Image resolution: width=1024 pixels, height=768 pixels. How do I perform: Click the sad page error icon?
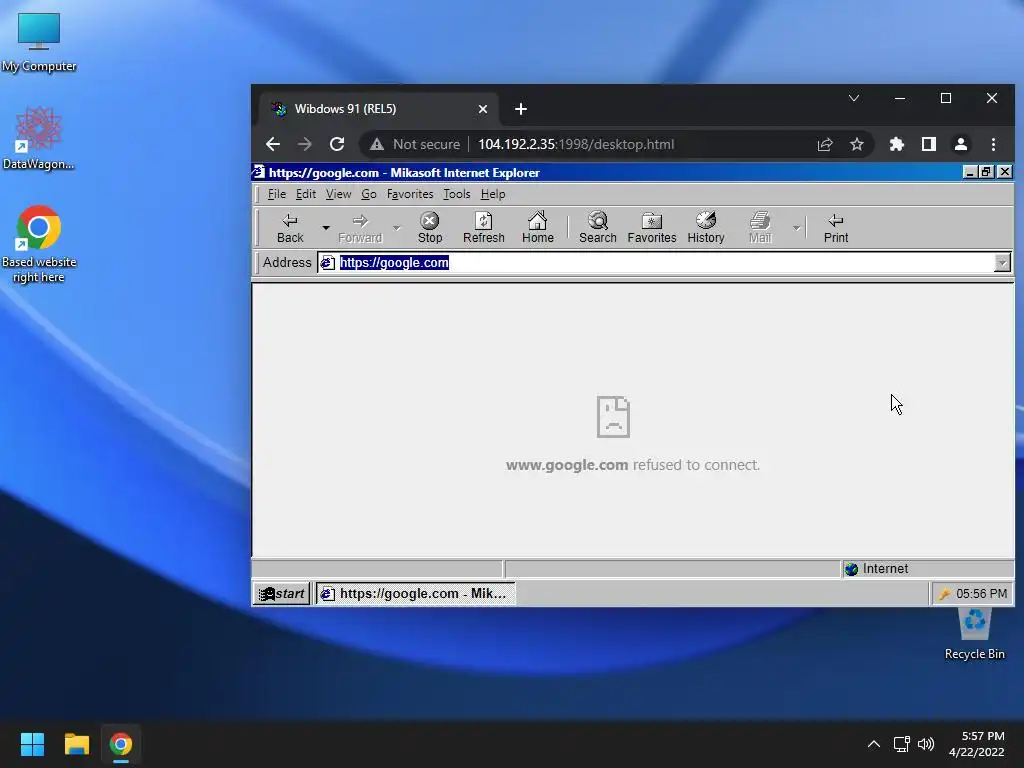pos(613,417)
